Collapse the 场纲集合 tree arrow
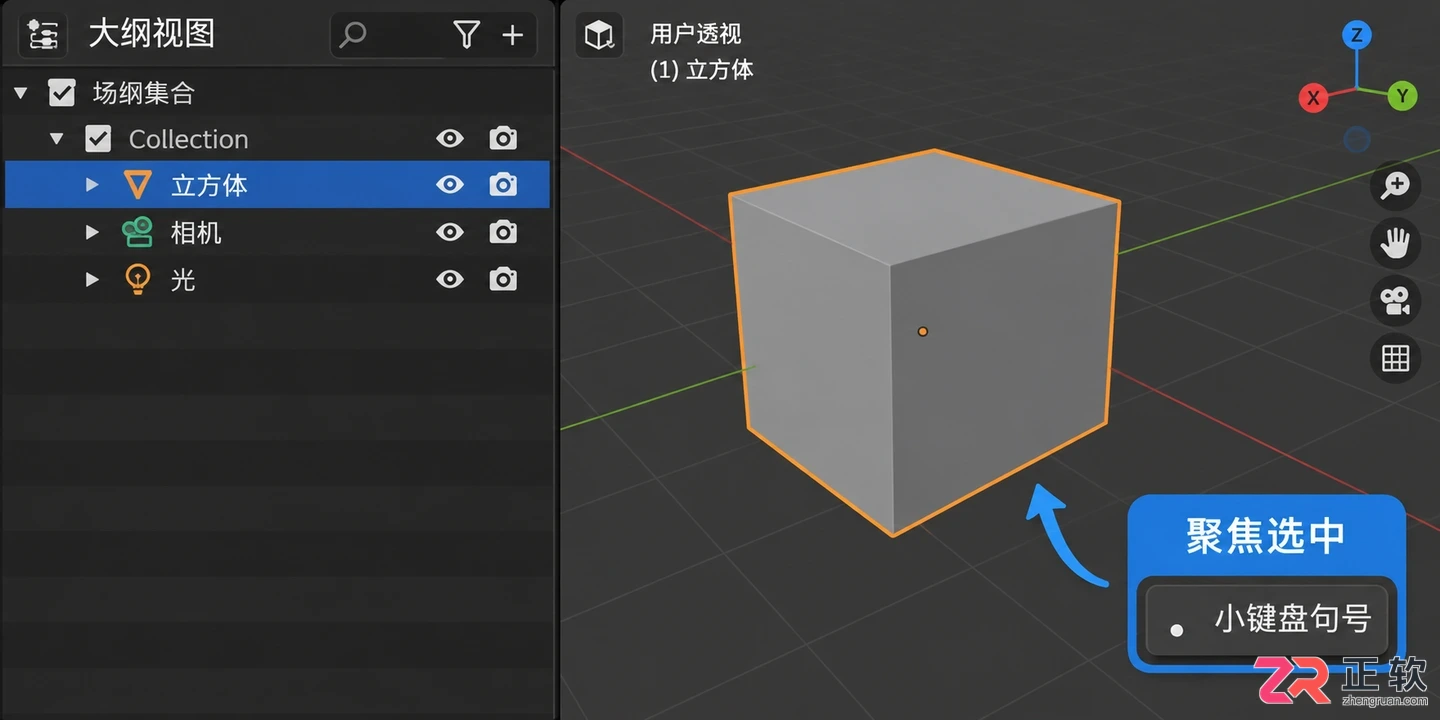This screenshot has width=1440, height=720. [x=20, y=93]
